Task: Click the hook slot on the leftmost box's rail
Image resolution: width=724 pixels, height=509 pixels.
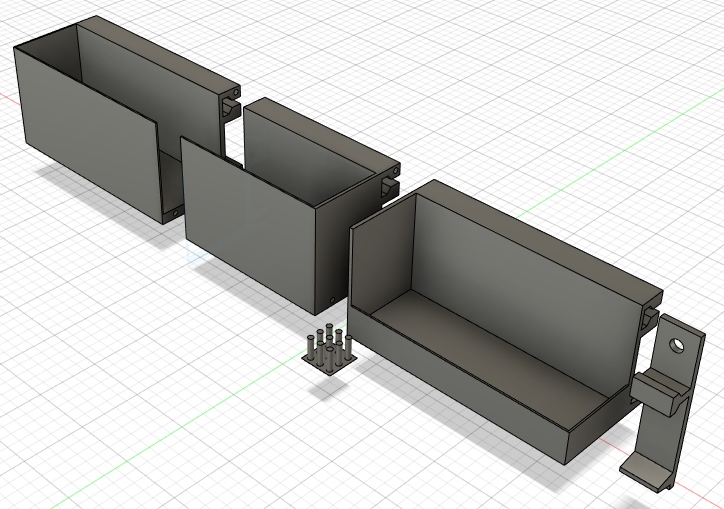Action: point(230,109)
